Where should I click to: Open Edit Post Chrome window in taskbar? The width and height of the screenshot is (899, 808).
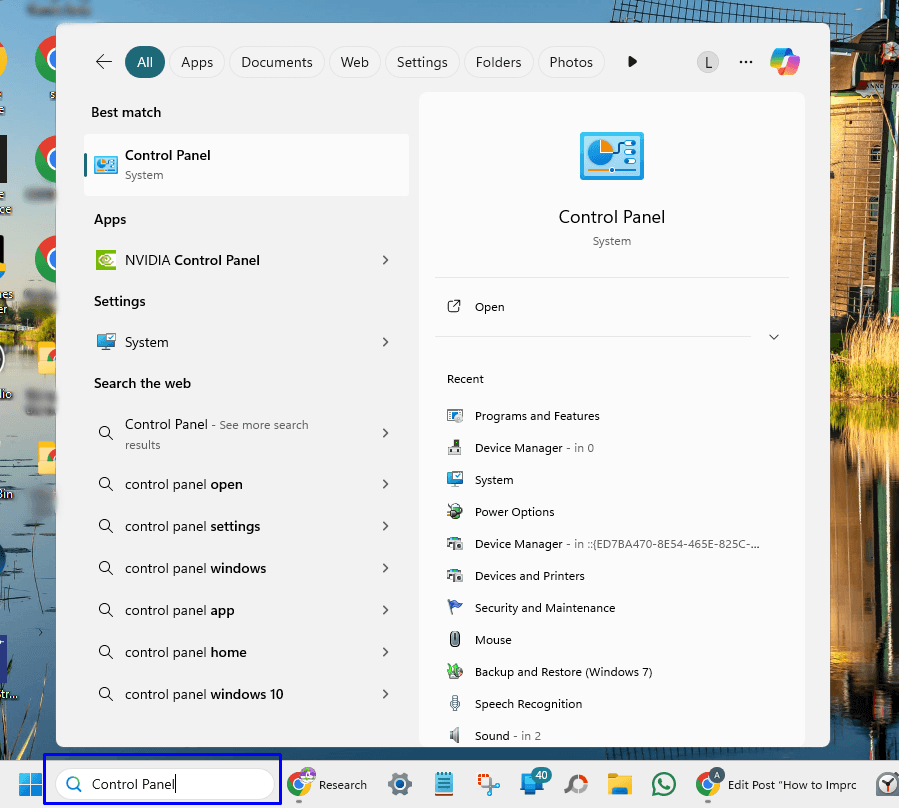pyautogui.click(x=777, y=784)
